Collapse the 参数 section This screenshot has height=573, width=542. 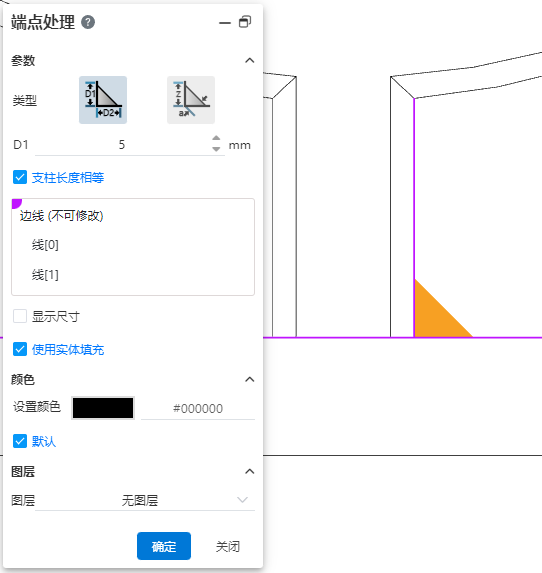pos(250,60)
